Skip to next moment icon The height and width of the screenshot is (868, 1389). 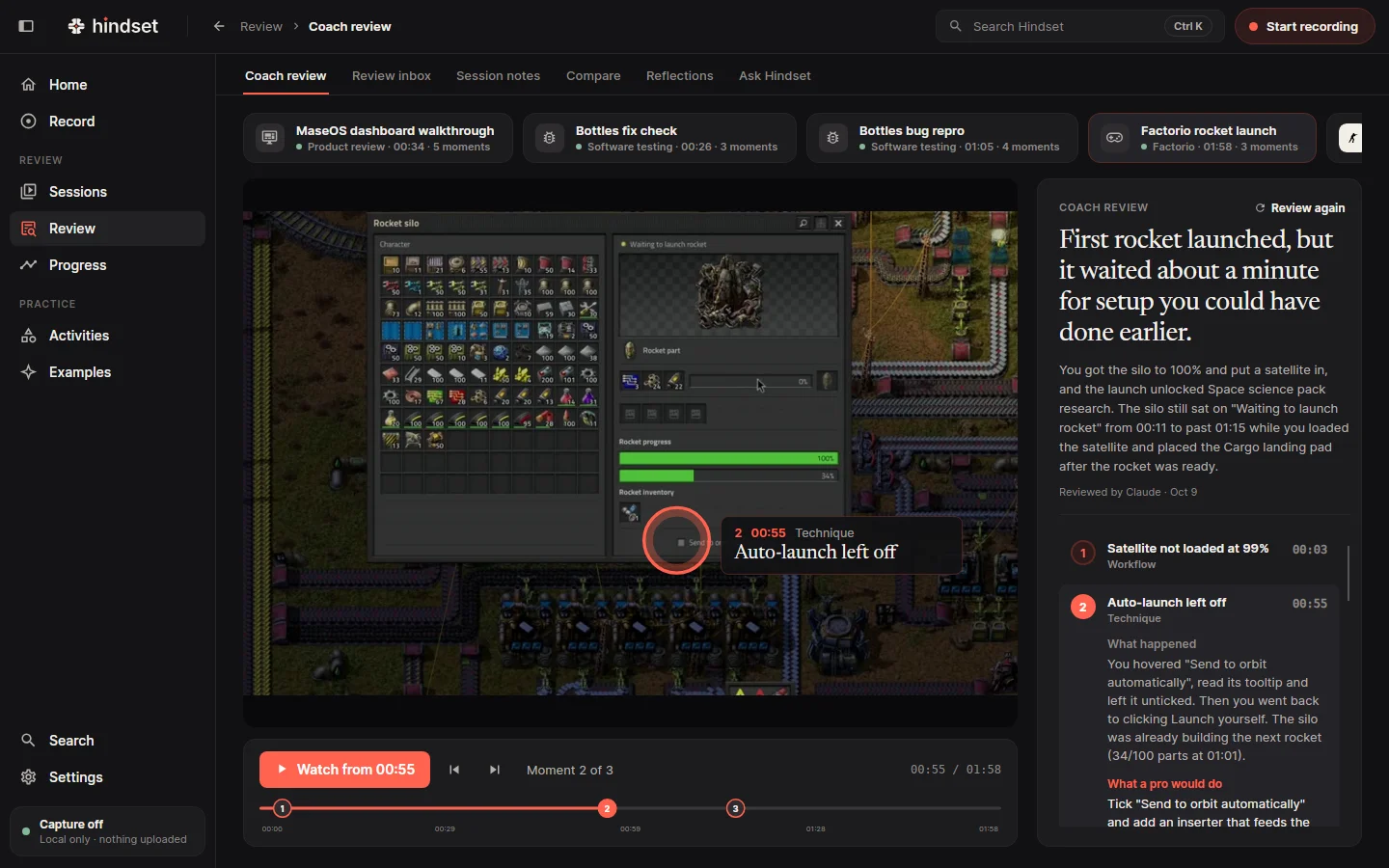click(495, 770)
